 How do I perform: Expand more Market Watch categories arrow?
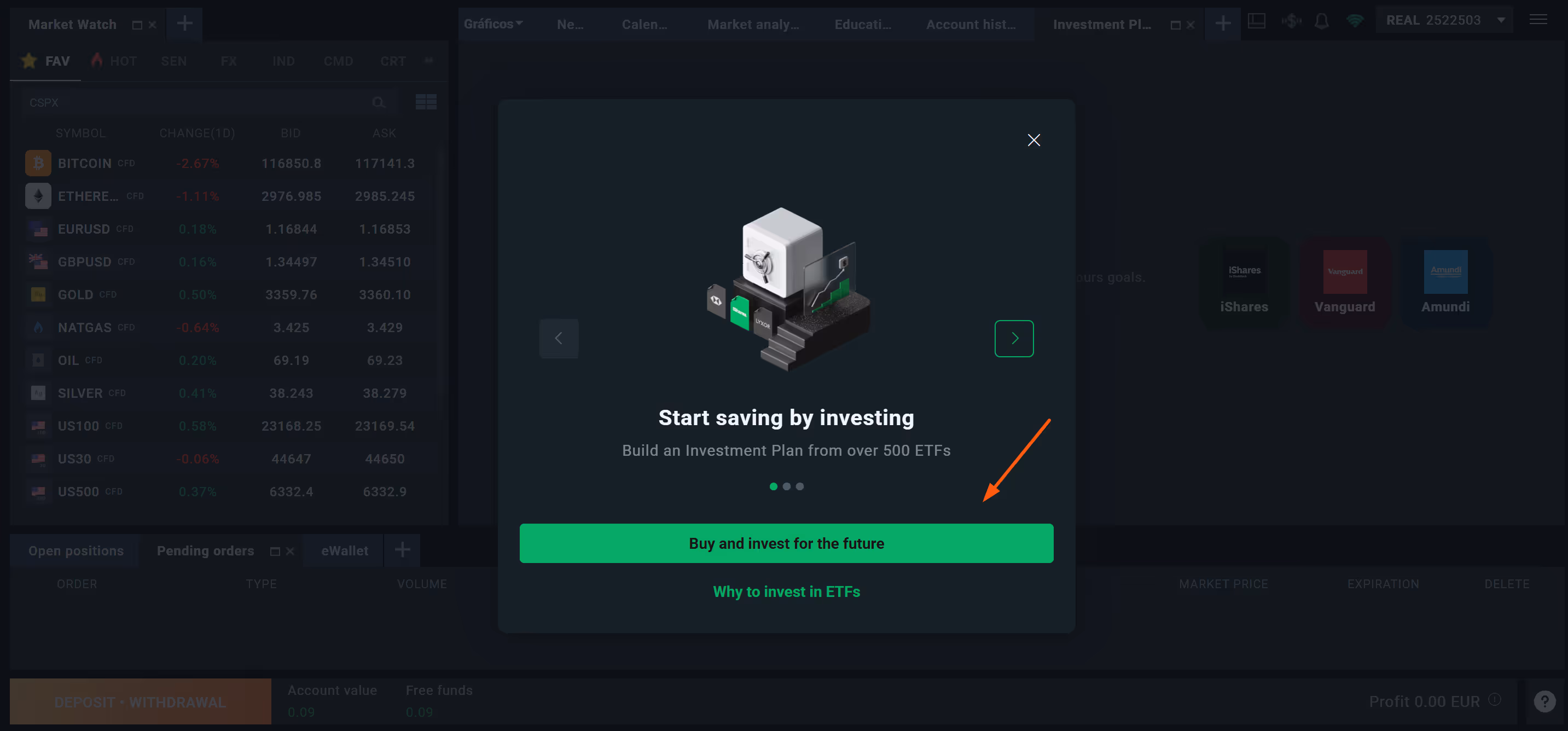(x=428, y=60)
